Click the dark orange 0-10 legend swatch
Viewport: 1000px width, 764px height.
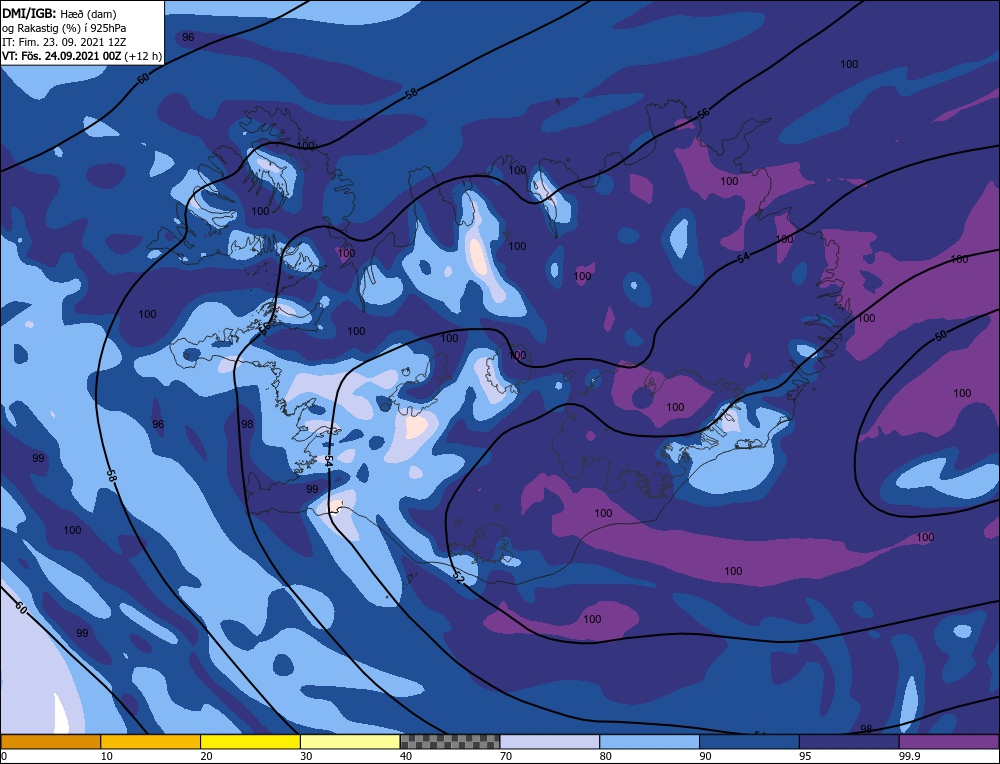[50, 741]
